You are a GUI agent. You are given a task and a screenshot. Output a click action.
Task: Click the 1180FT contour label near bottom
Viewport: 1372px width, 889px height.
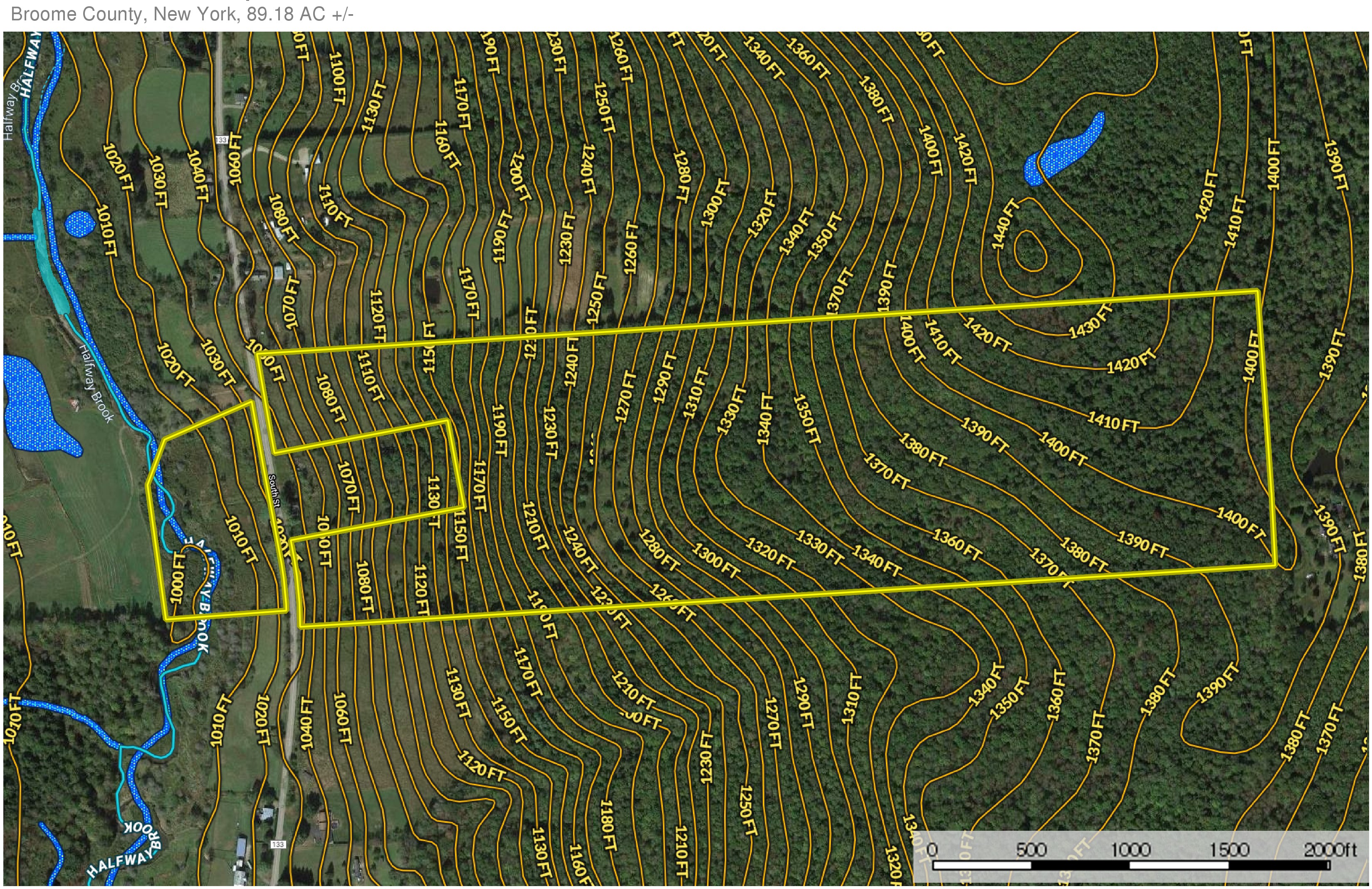click(608, 825)
